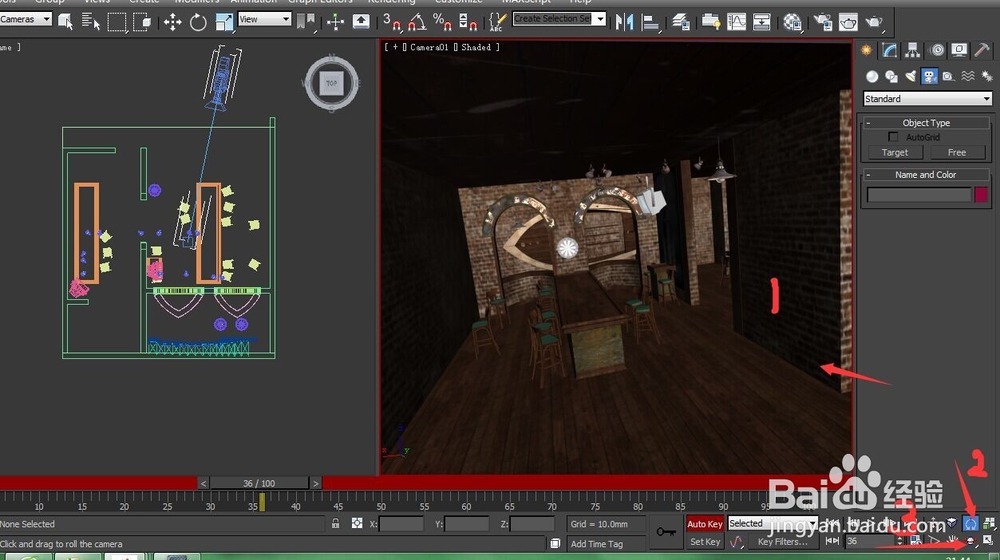Click the Align tool icon
This screenshot has height=560, width=1000.
650,22
